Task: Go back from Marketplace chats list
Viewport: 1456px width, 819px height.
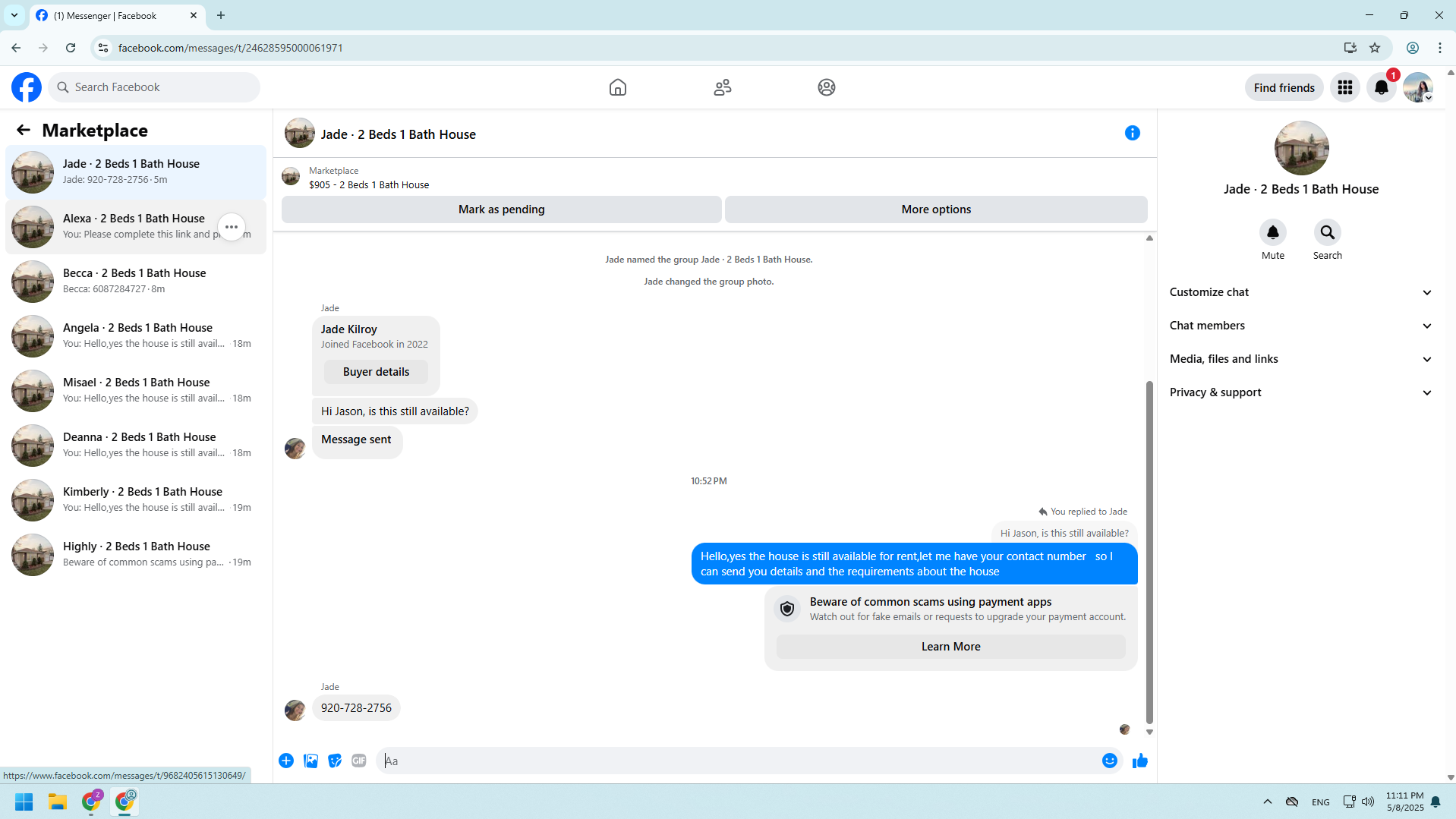Action: coord(24,131)
